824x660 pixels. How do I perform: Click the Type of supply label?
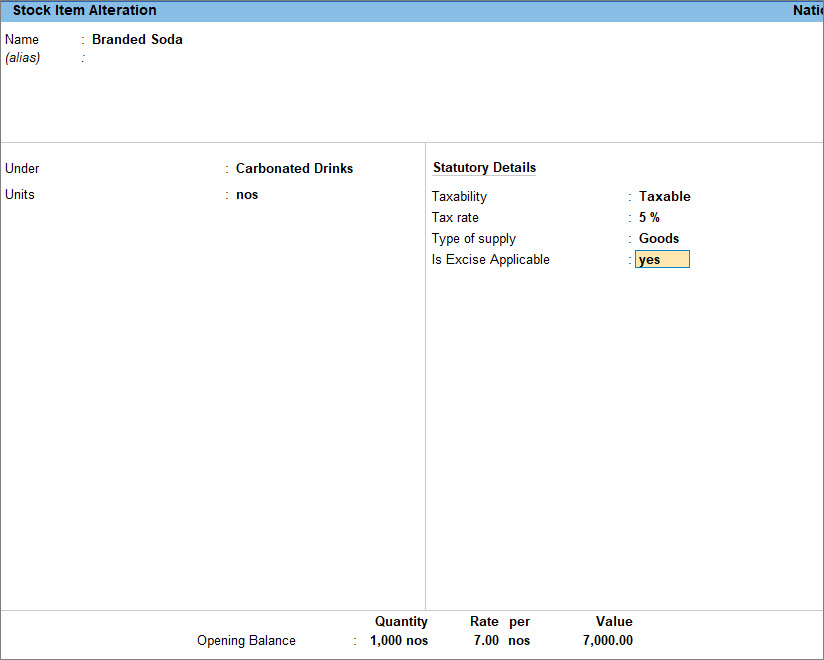[x=473, y=239]
